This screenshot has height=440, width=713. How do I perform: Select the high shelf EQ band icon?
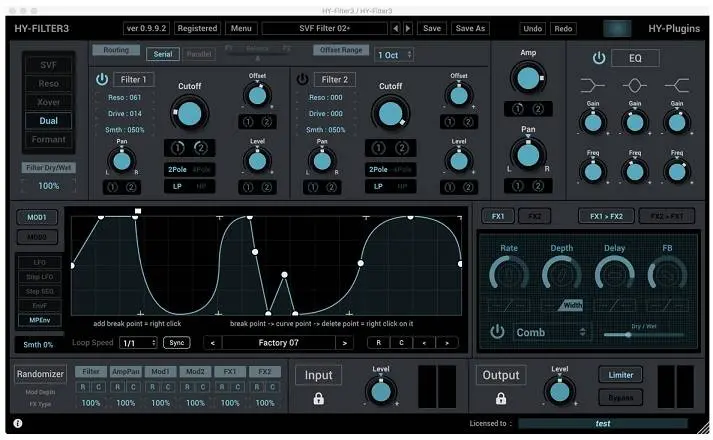(677, 85)
